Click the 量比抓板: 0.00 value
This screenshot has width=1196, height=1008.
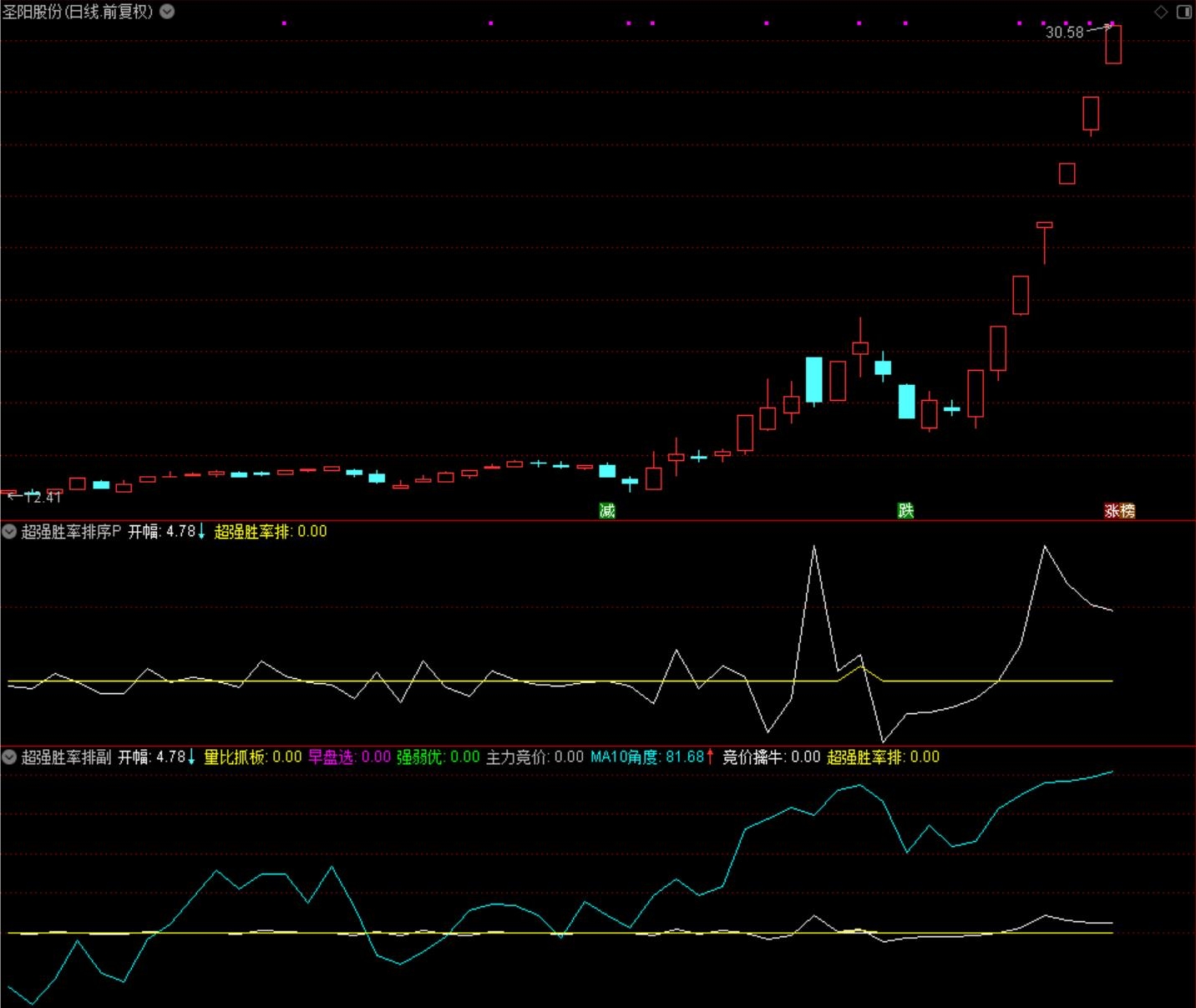click(x=253, y=757)
